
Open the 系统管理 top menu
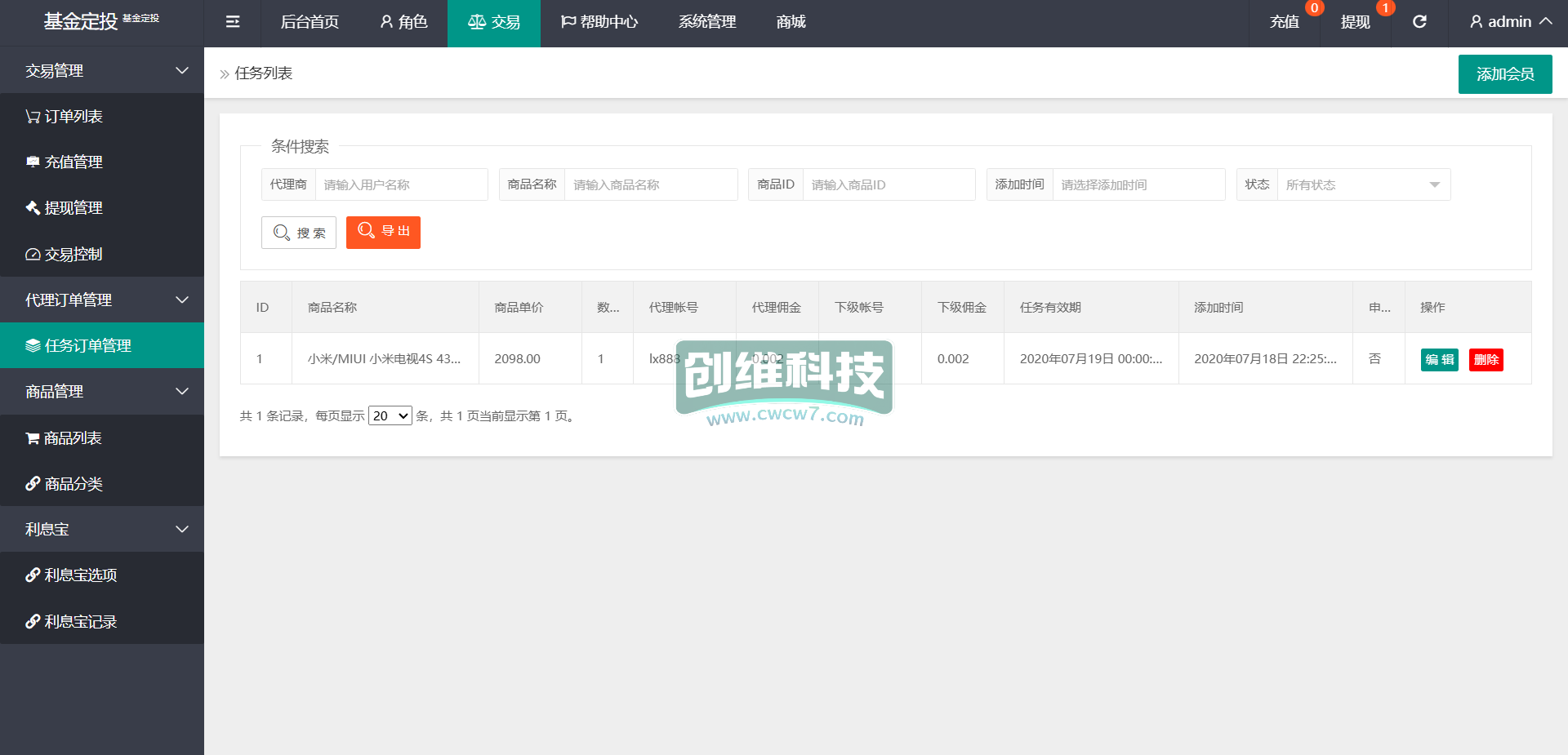tap(707, 22)
